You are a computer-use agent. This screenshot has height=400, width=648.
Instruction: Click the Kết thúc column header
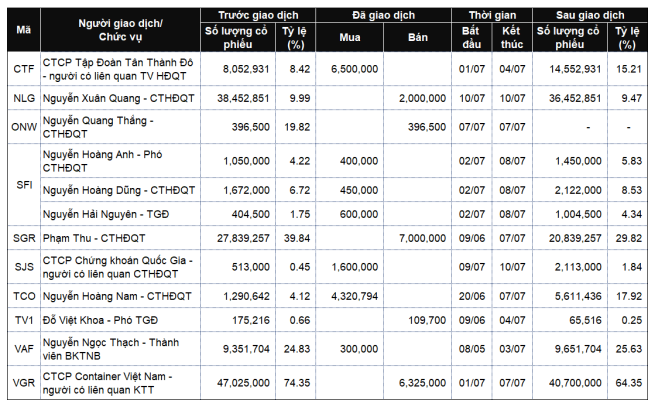512,37
